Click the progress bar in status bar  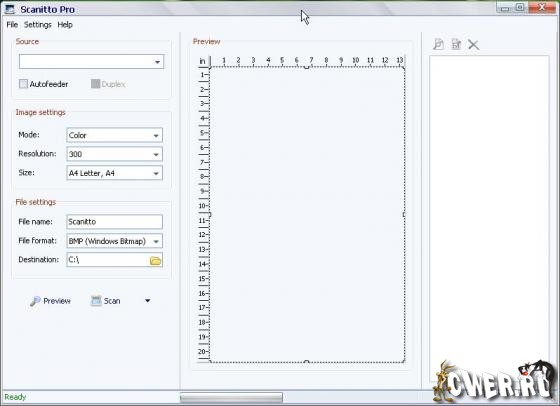[x=231, y=397]
